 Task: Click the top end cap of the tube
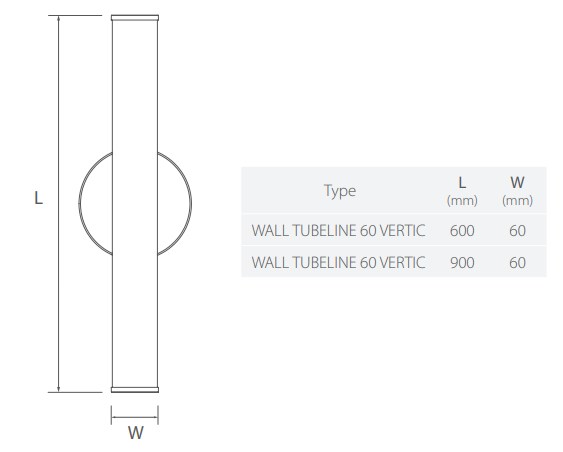pyautogui.click(x=135, y=18)
